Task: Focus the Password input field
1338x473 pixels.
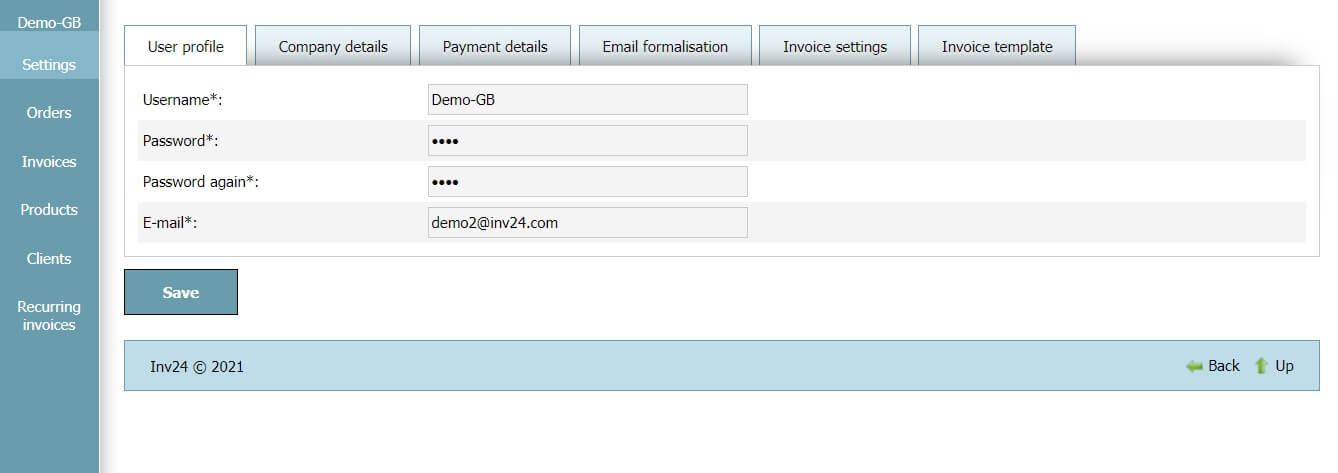Action: pyautogui.click(x=588, y=141)
